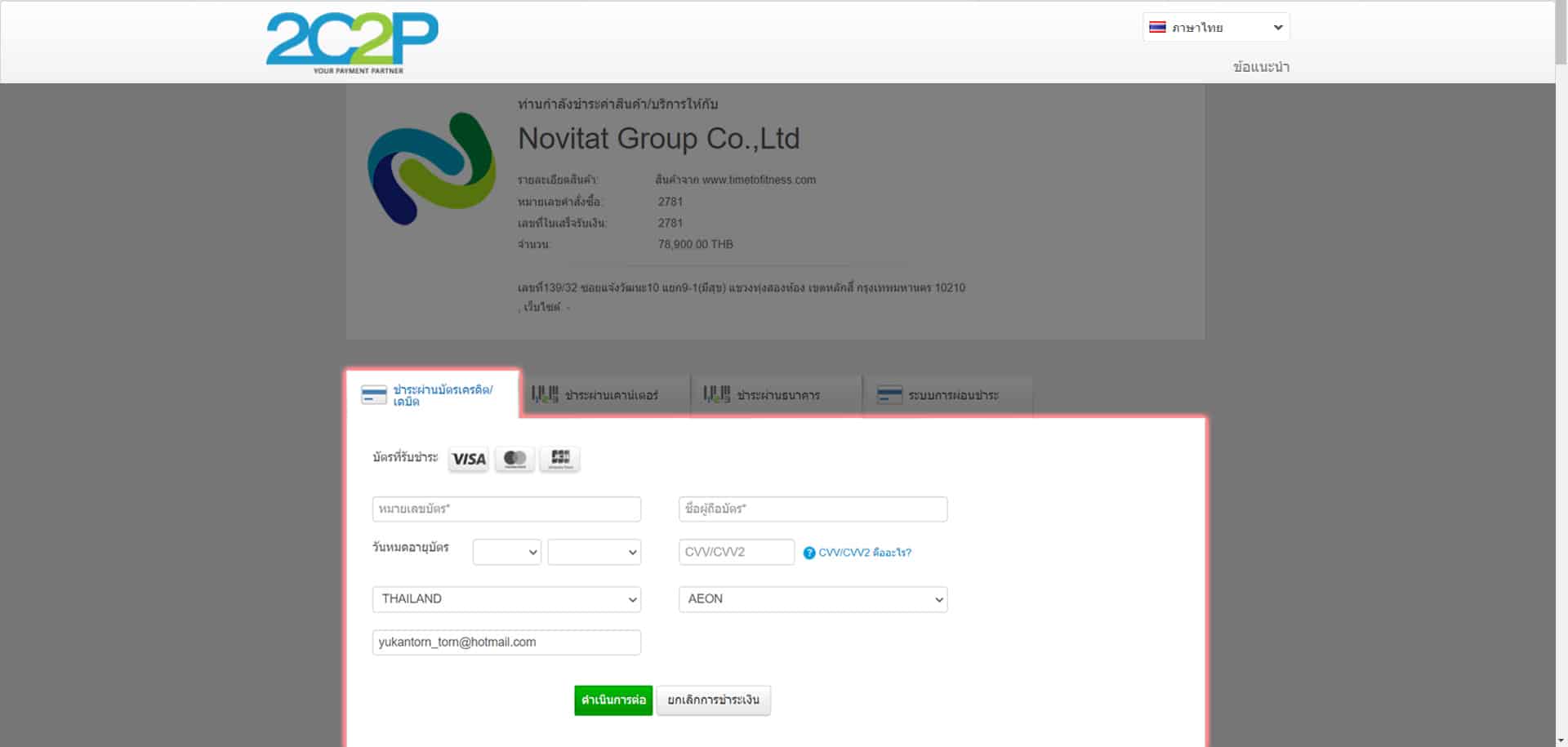The height and width of the screenshot is (747, 1568).
Task: Focus the card number input field
Action: coord(506,509)
